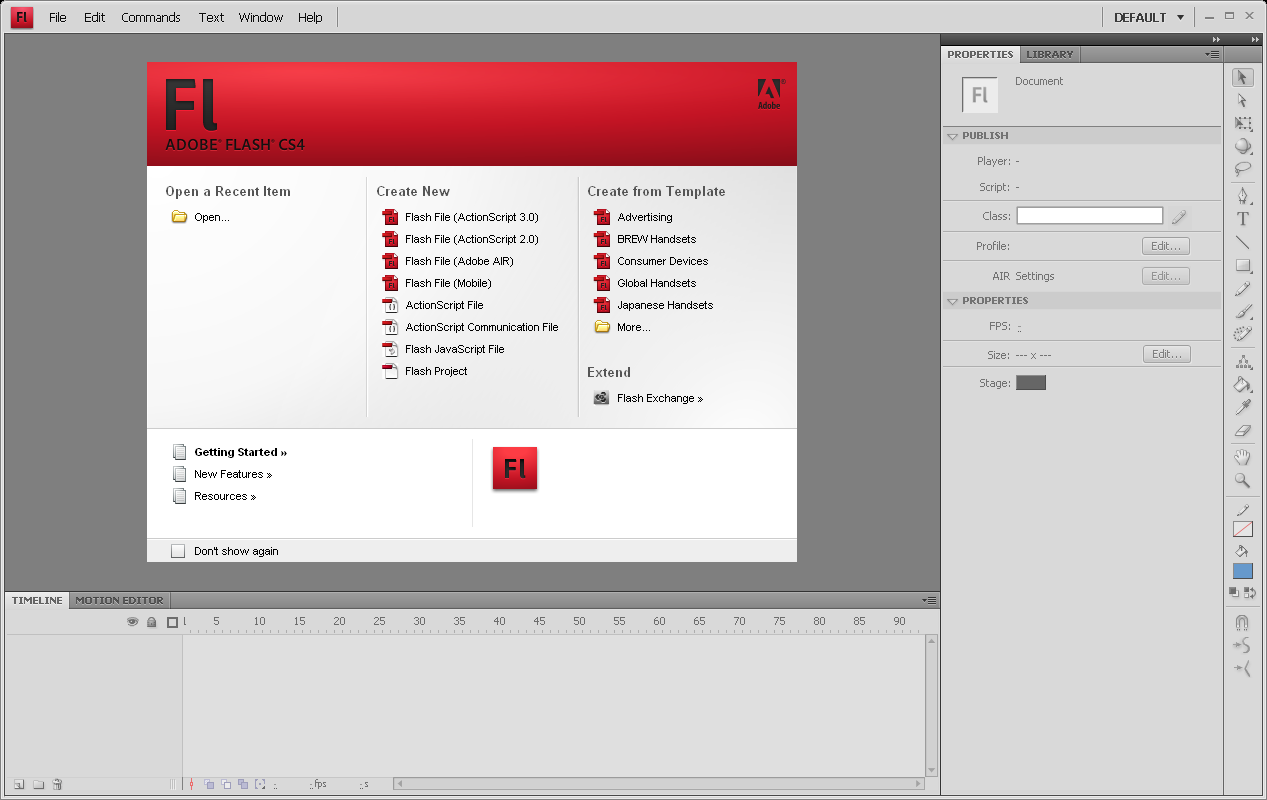Click the blue fill color swatch
Screen dimensions: 1267x800
click(1243, 571)
